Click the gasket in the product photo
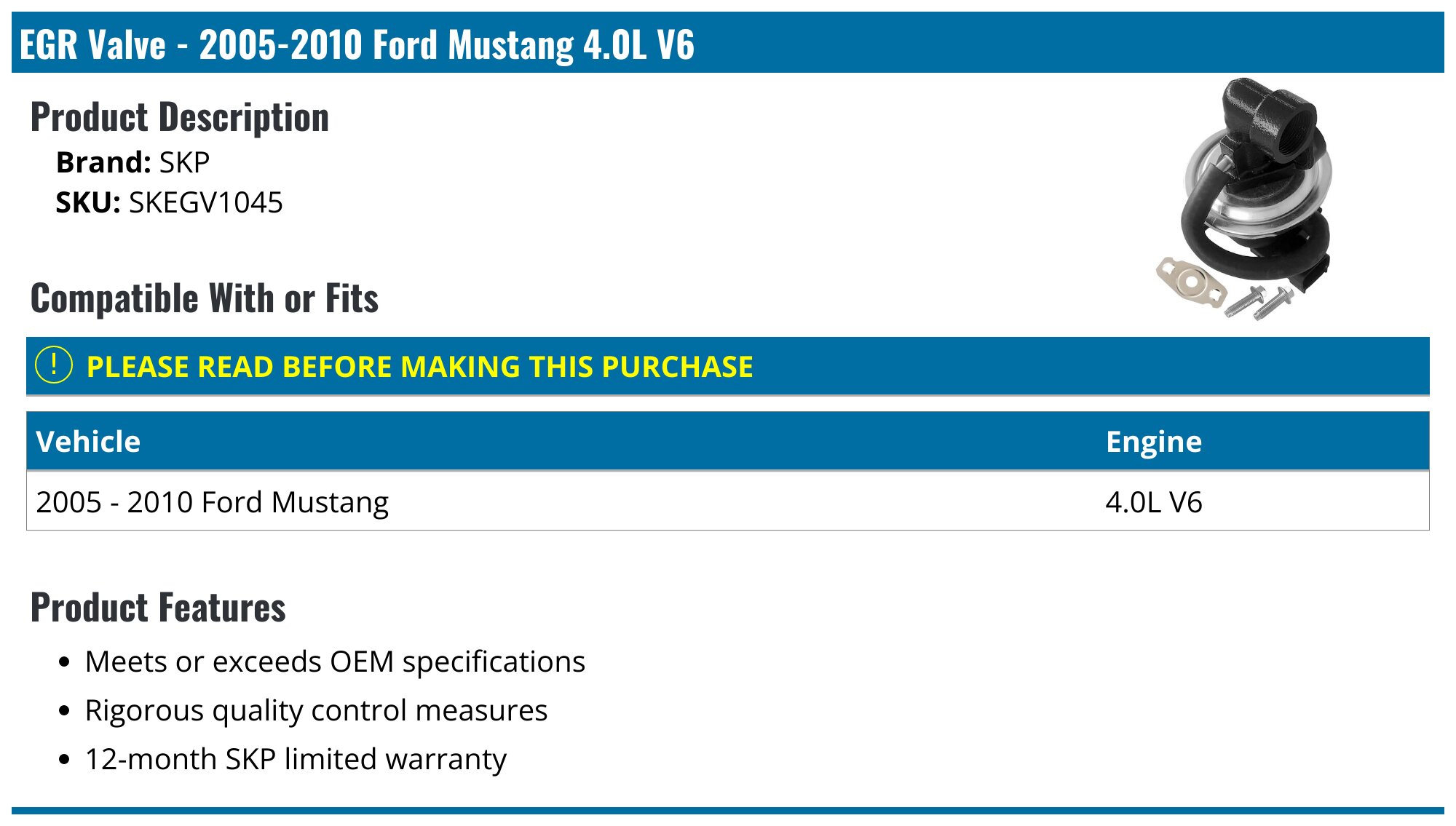 click(x=1191, y=282)
